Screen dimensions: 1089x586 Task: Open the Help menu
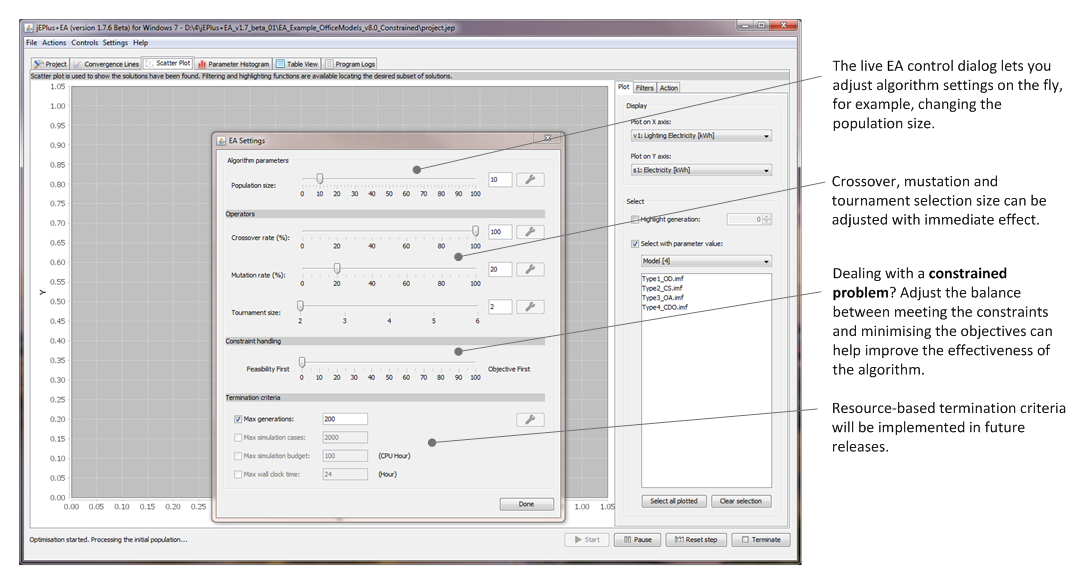[141, 43]
